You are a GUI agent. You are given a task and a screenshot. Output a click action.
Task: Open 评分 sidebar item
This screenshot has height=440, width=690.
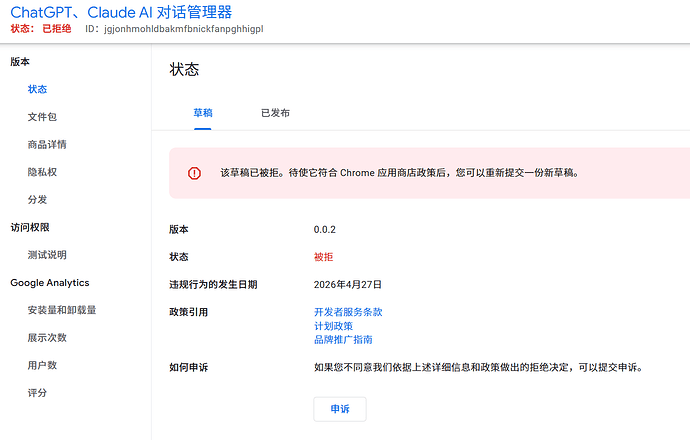pos(37,393)
